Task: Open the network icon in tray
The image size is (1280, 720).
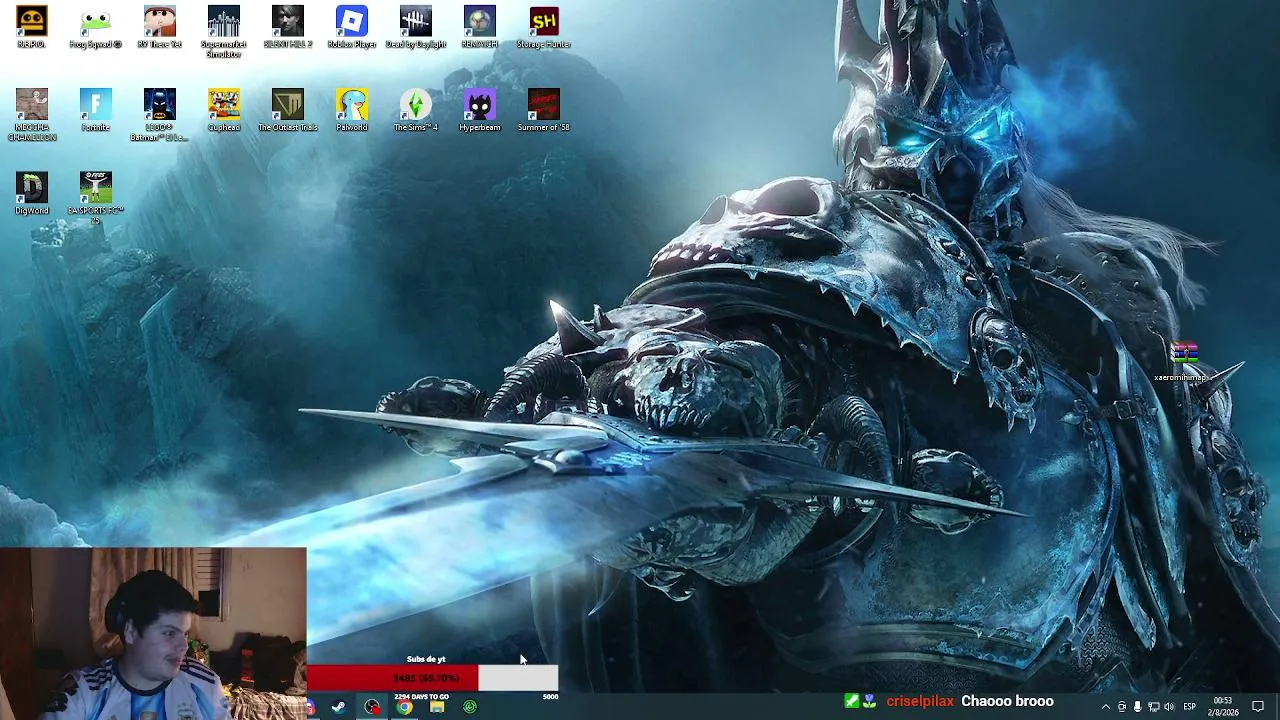Action: pos(1153,707)
